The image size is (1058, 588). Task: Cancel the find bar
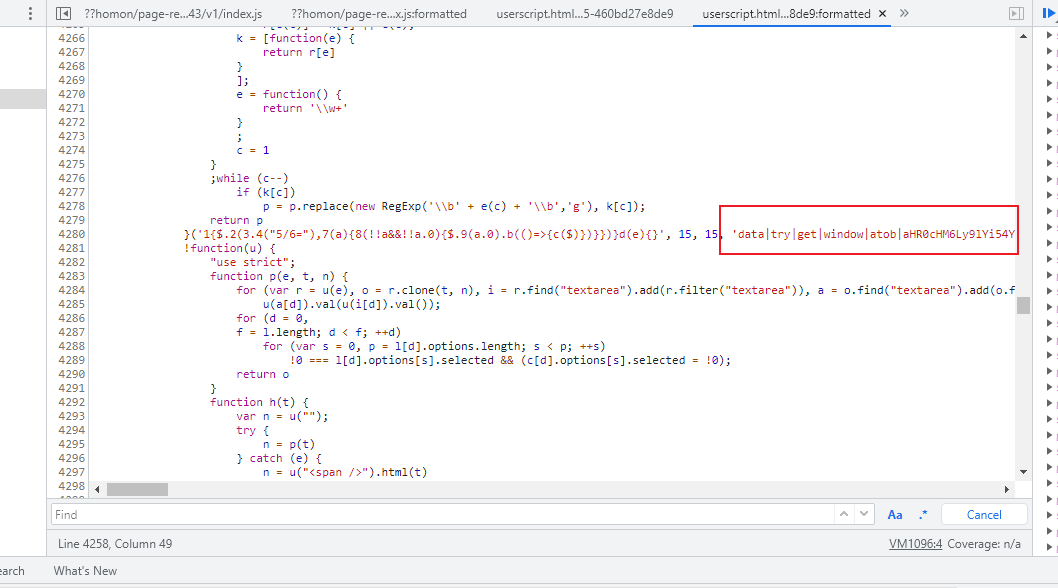[984, 514]
